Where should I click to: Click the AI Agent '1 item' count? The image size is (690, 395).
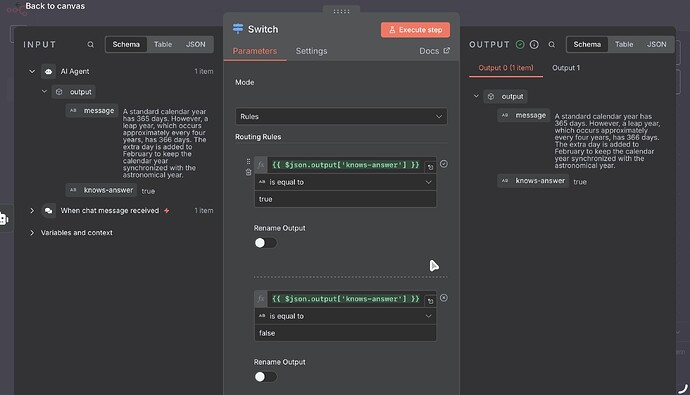204,71
